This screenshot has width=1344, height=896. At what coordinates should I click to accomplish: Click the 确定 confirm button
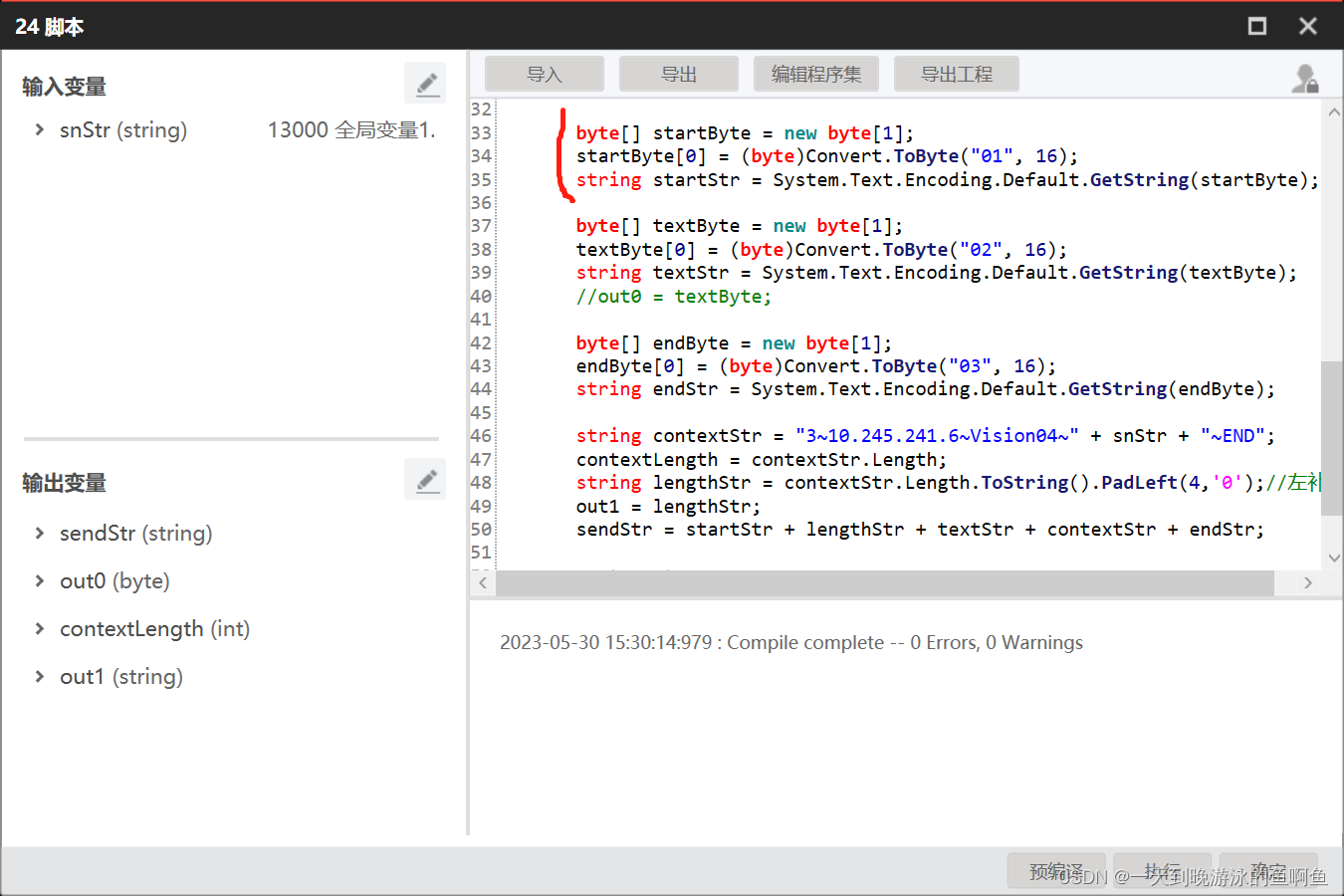pyautogui.click(x=1268, y=871)
